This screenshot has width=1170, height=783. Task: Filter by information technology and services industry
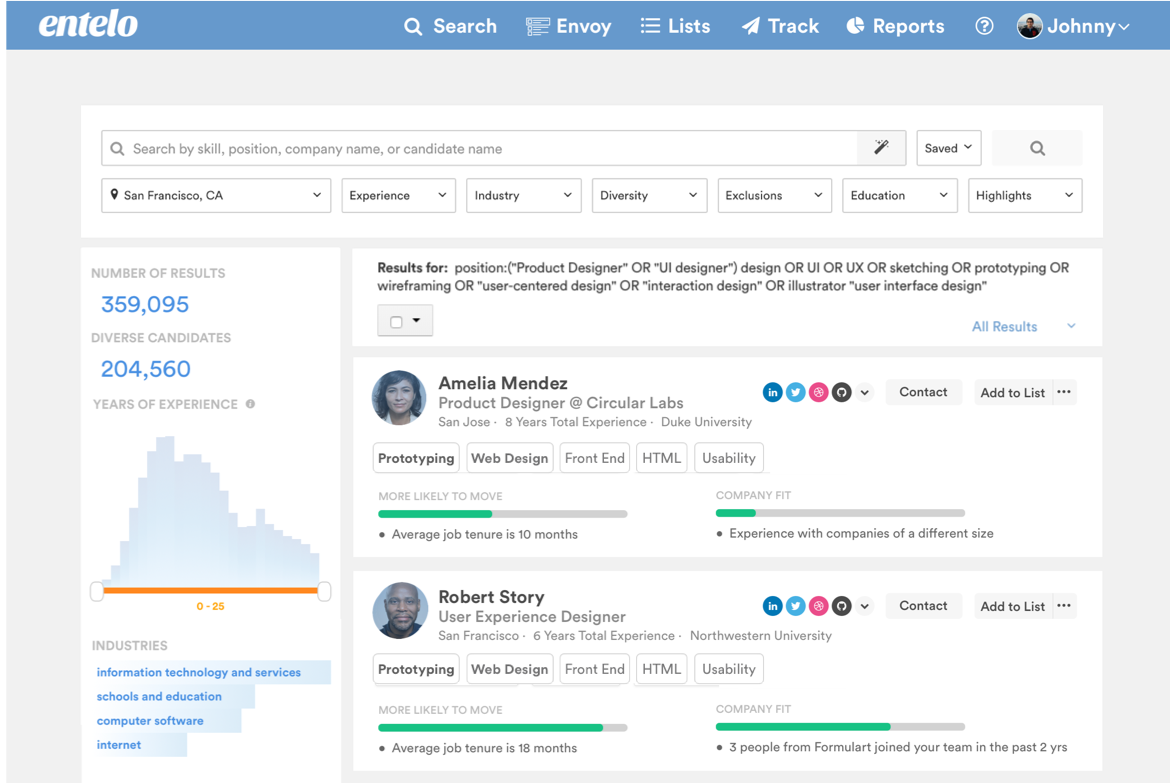pyautogui.click(x=199, y=673)
